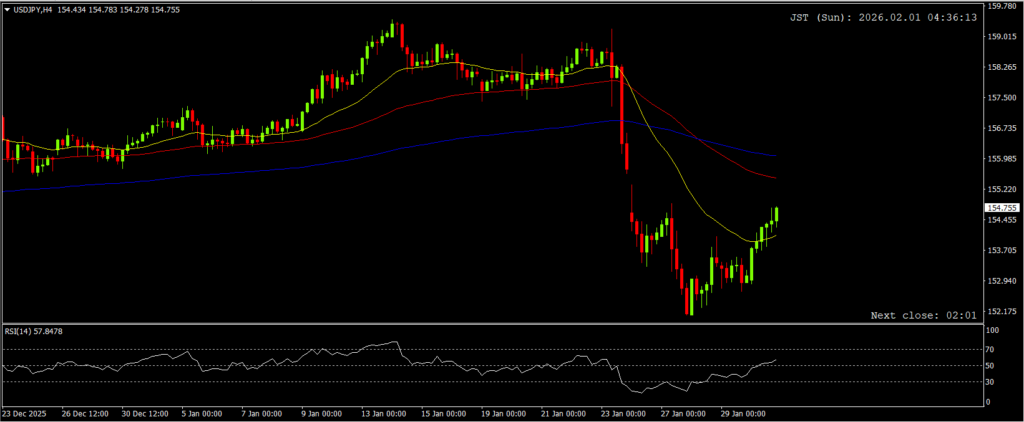The height and width of the screenshot is (422, 1024).
Task: Click the right end of the RSI line
Action: tap(776, 359)
